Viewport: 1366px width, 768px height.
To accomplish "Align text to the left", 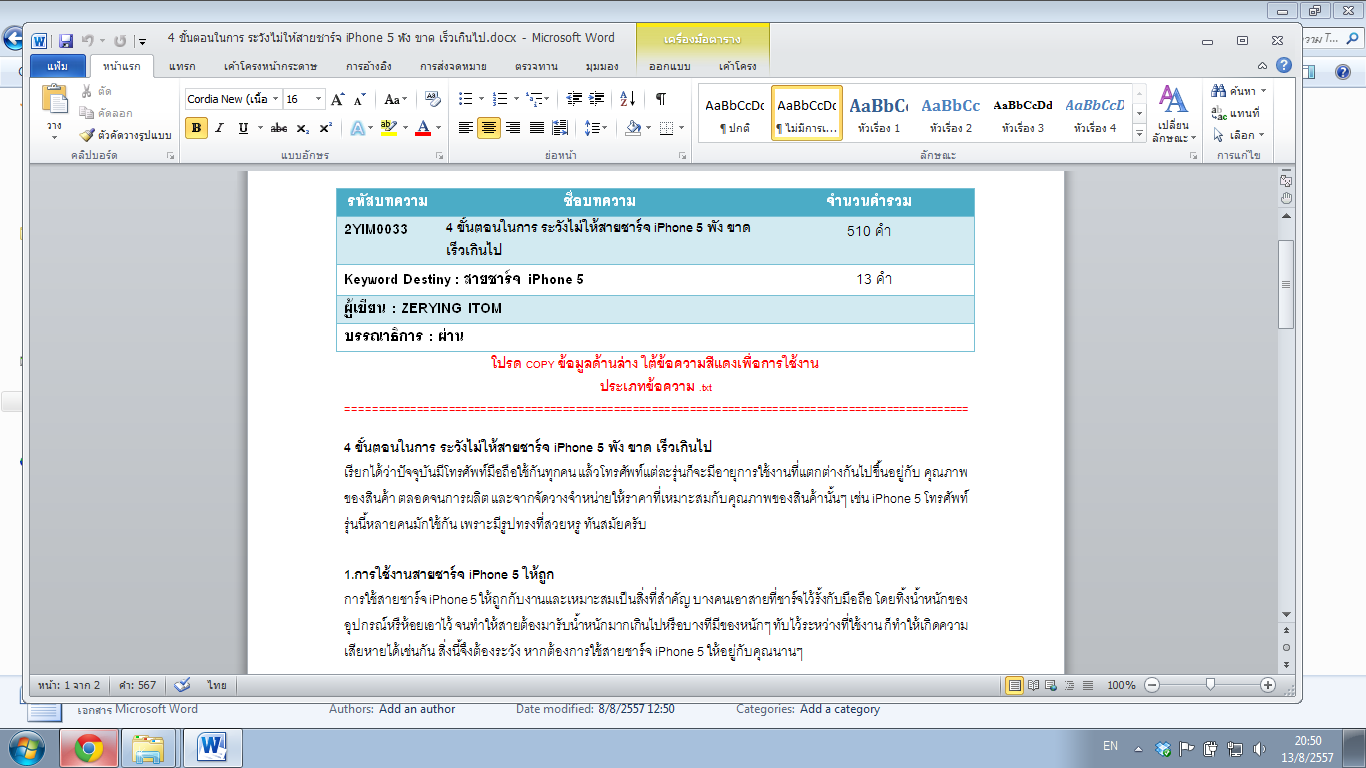I will tap(465, 128).
